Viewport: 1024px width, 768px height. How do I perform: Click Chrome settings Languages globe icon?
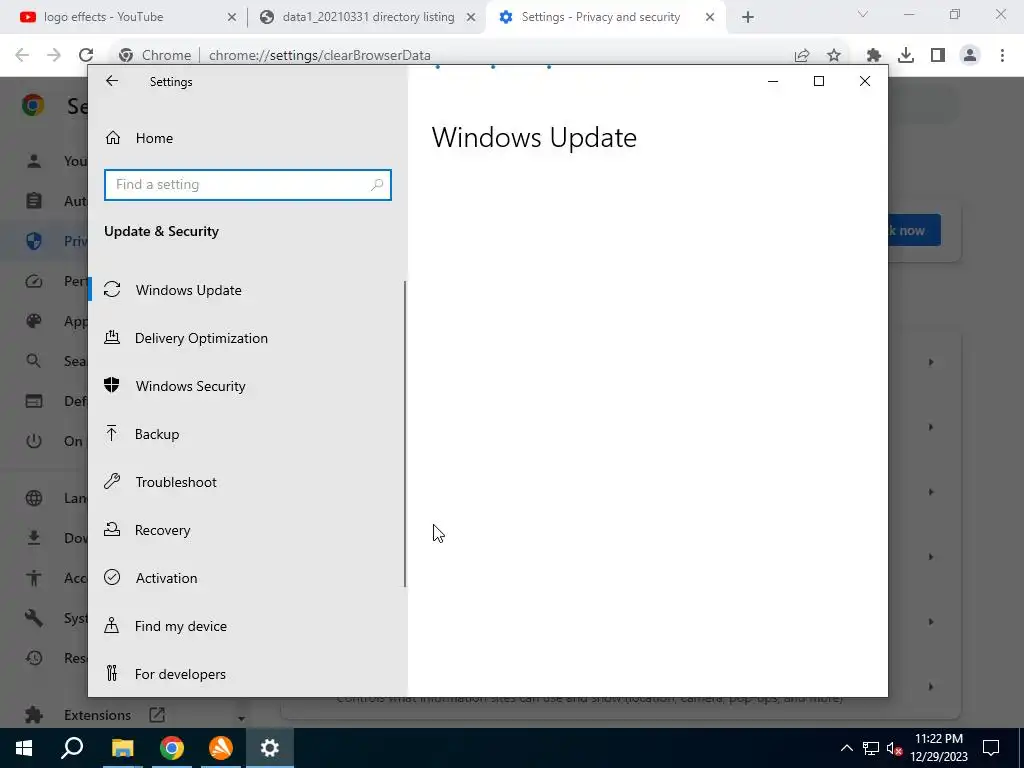pos(34,498)
